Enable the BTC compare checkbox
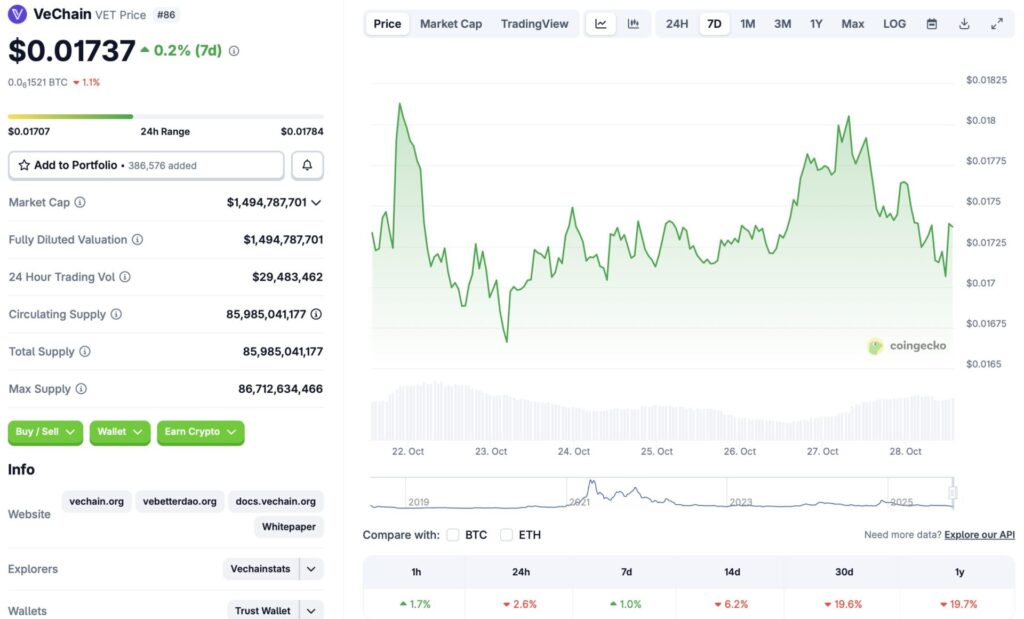 pyautogui.click(x=453, y=535)
